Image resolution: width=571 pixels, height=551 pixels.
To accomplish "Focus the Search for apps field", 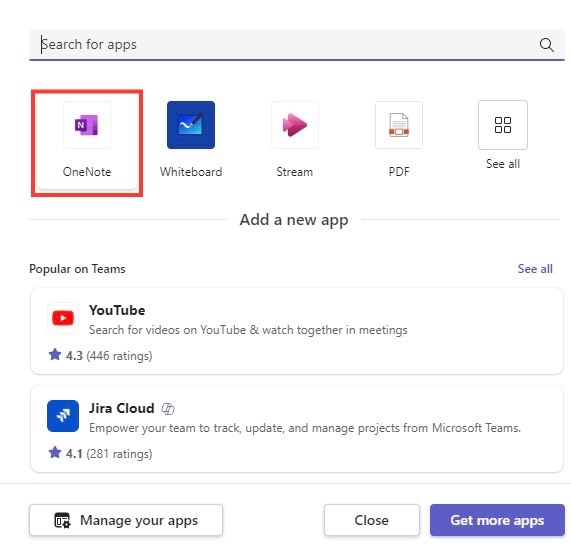I will [297, 45].
